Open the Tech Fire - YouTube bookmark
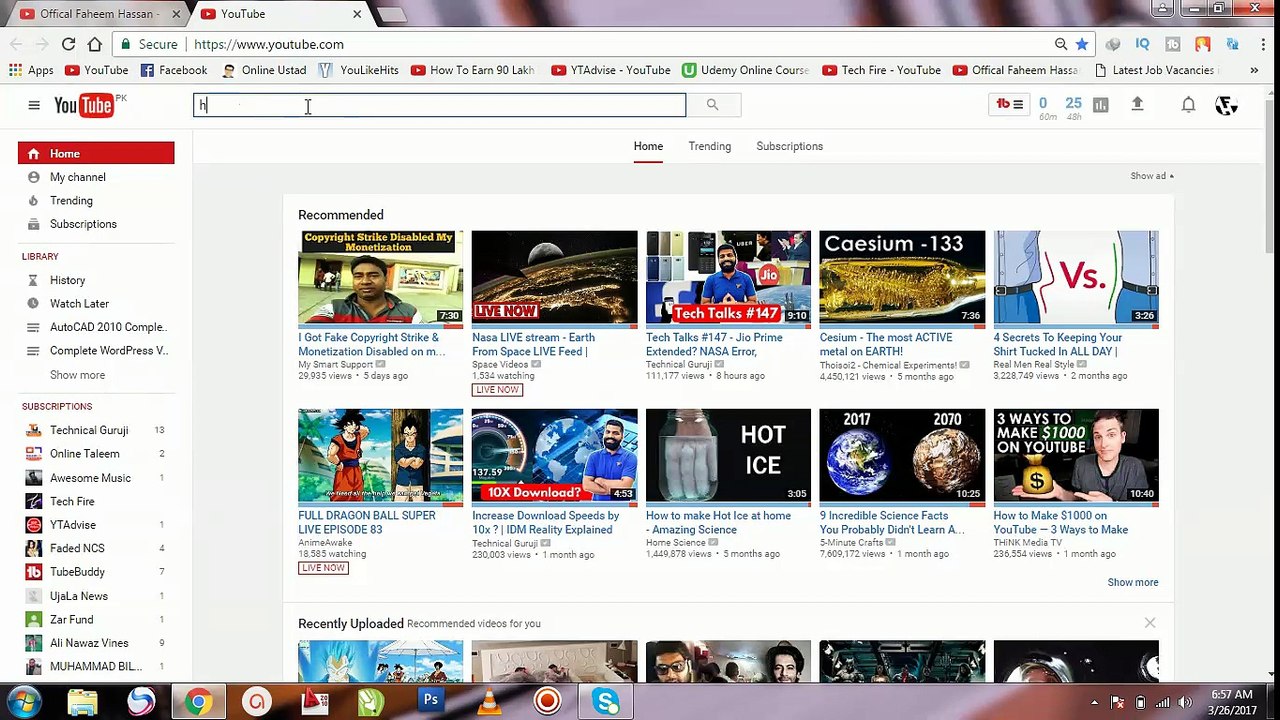The height and width of the screenshot is (720, 1280). (x=881, y=70)
